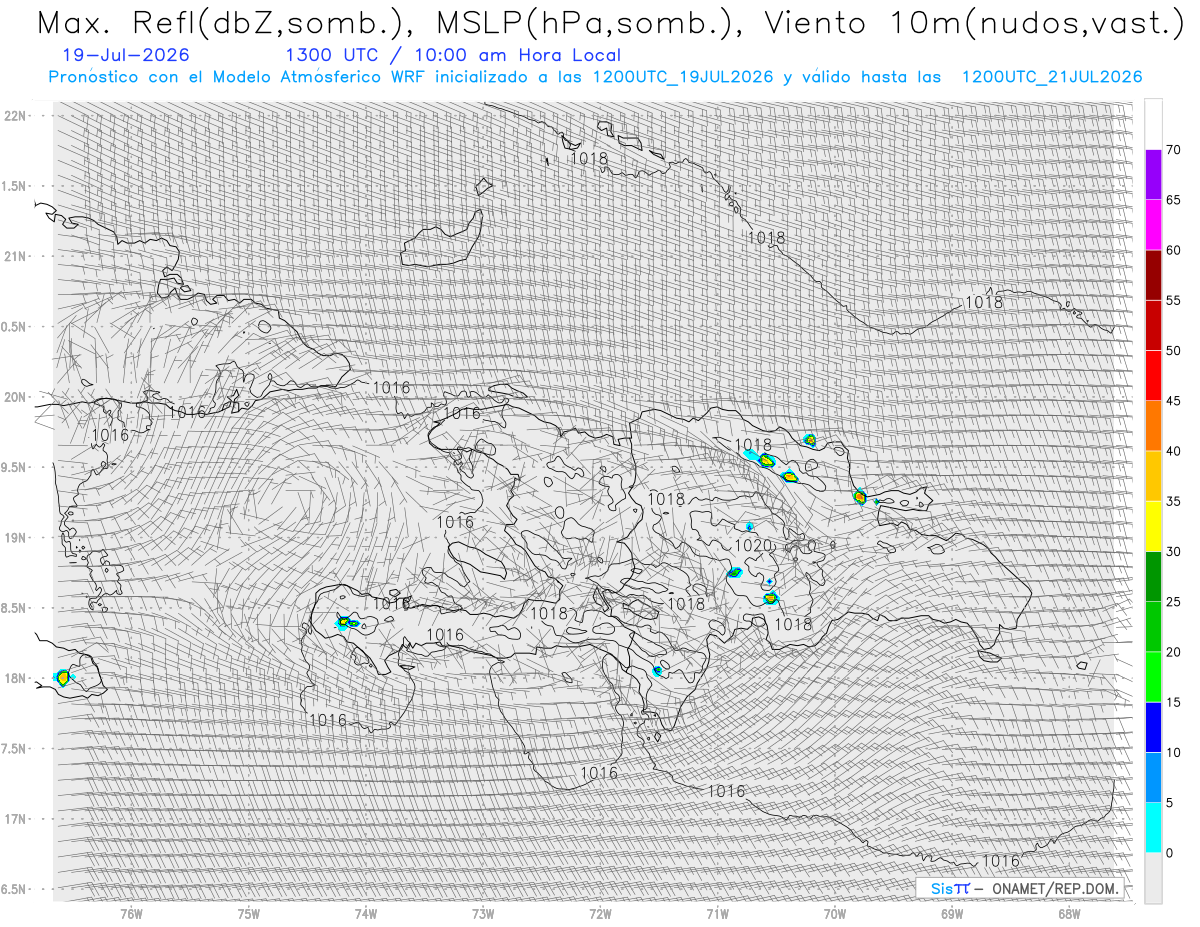Select the magenta 60–65 dBZ colorbar segment
This screenshot has width=1200, height=927.
point(1153,225)
